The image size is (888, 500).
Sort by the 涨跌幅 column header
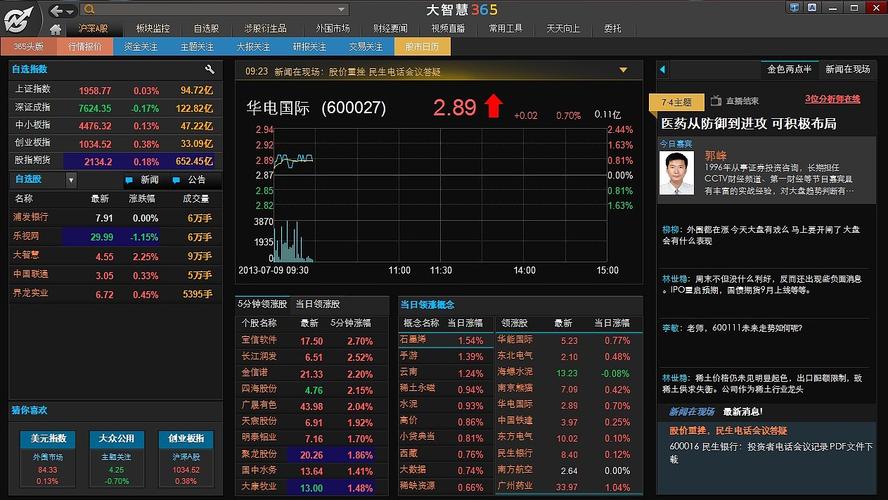click(142, 199)
